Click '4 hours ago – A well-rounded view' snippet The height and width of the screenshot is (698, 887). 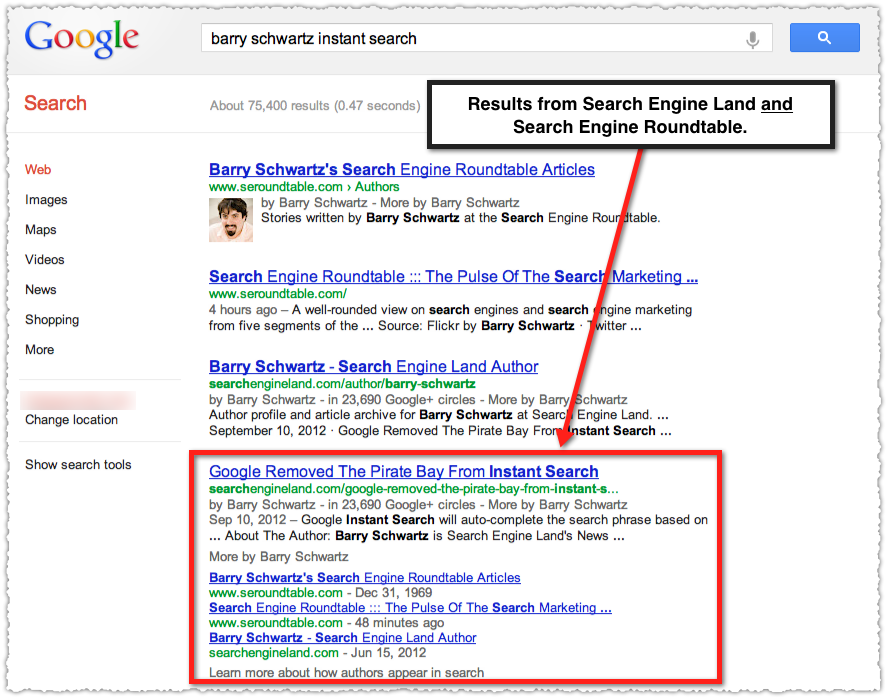tap(450, 310)
